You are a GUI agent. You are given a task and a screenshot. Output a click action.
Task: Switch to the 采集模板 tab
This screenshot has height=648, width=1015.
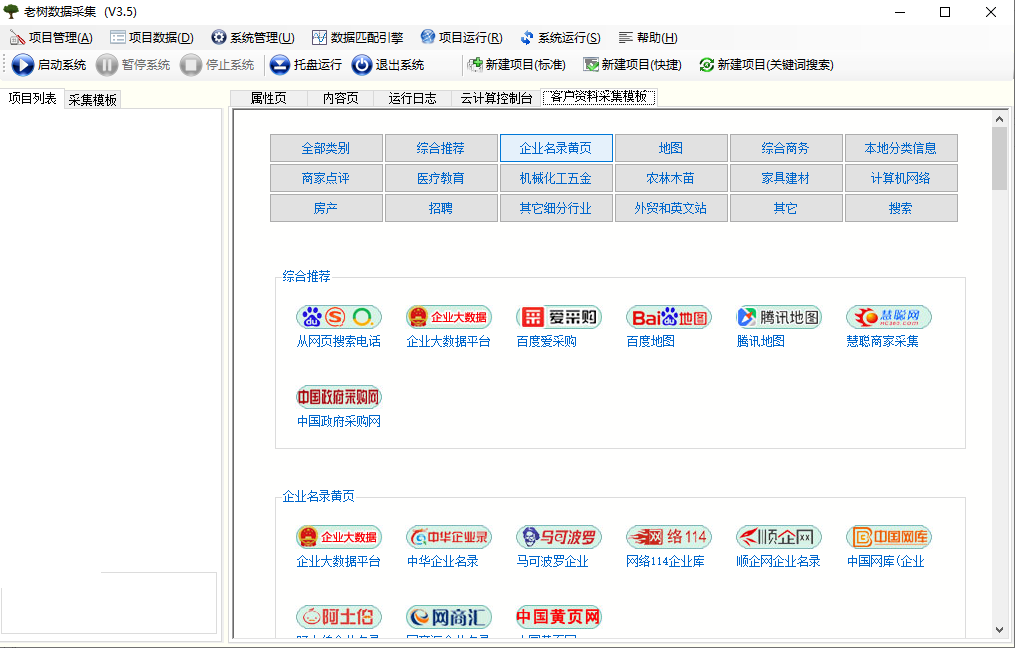tap(93, 100)
